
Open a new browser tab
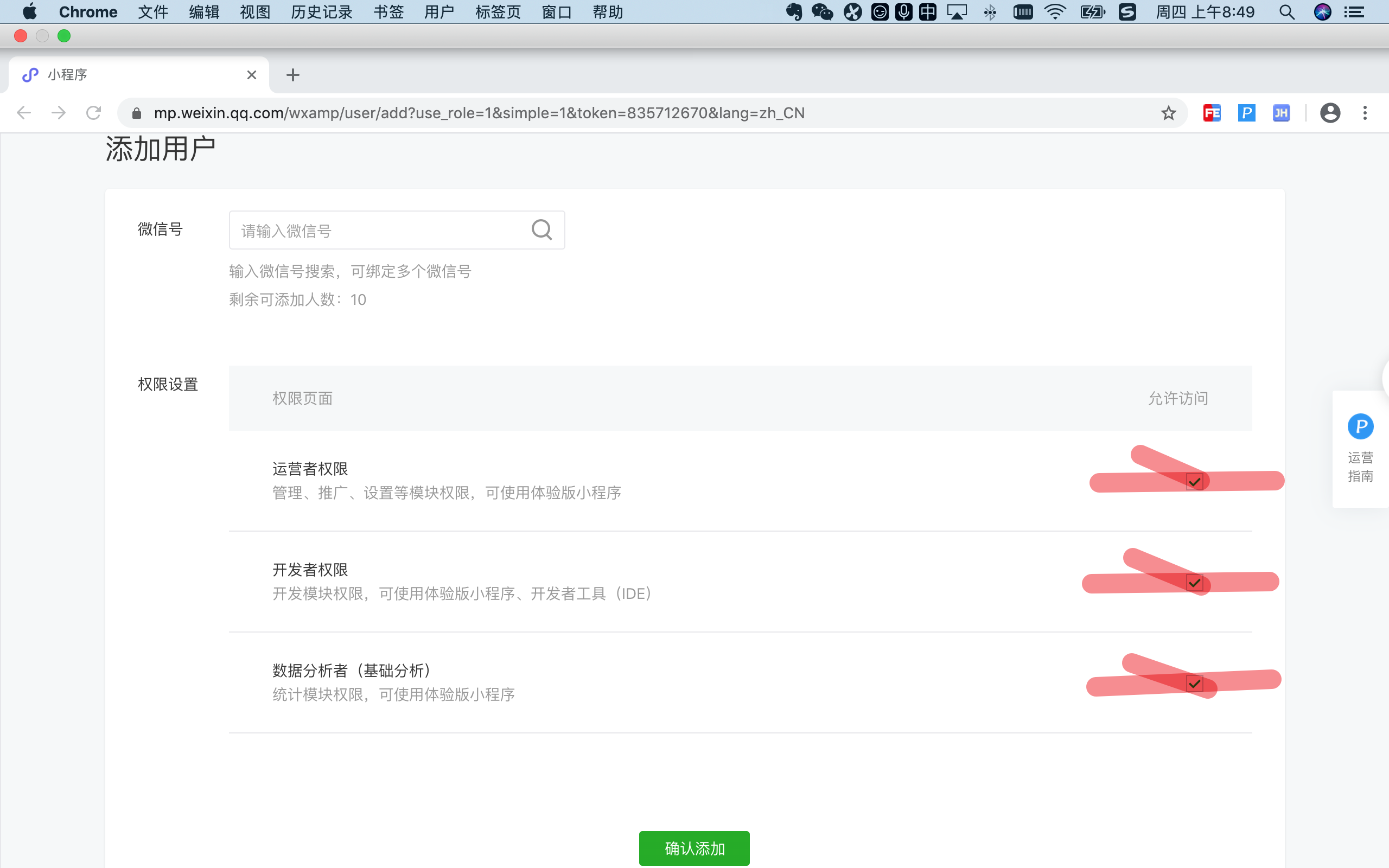click(x=293, y=75)
